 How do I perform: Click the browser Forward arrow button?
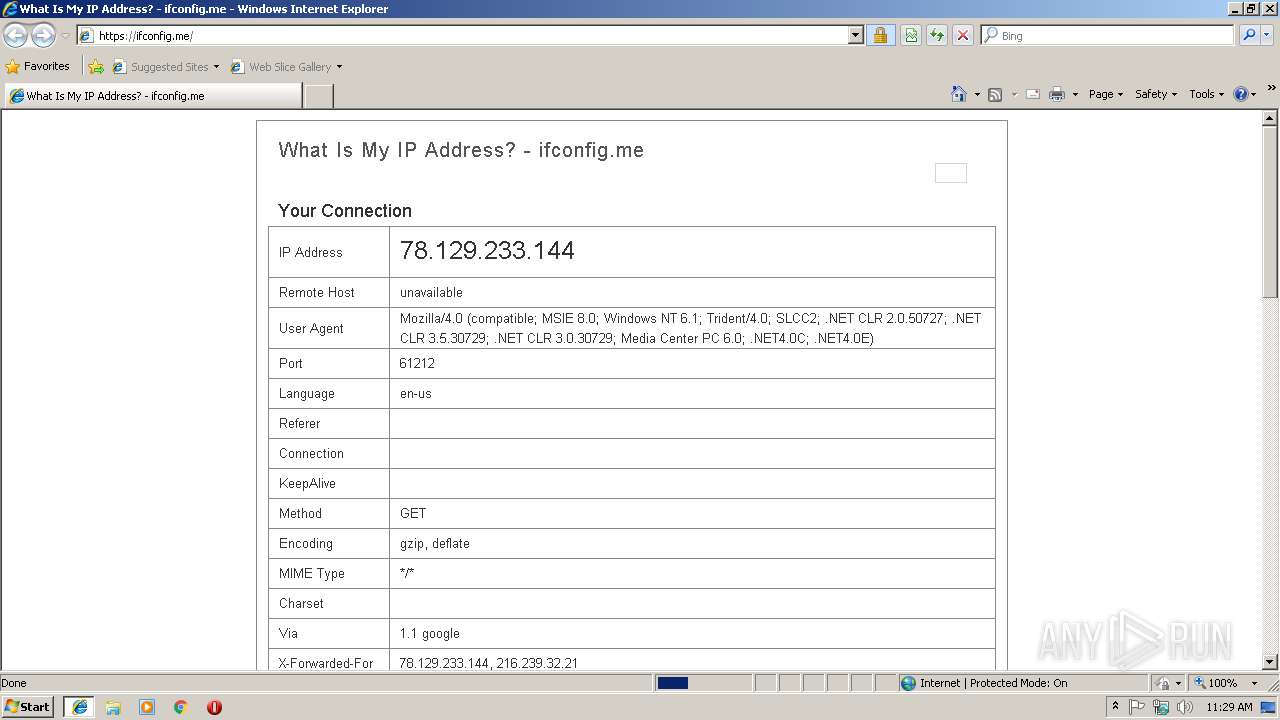pos(43,36)
